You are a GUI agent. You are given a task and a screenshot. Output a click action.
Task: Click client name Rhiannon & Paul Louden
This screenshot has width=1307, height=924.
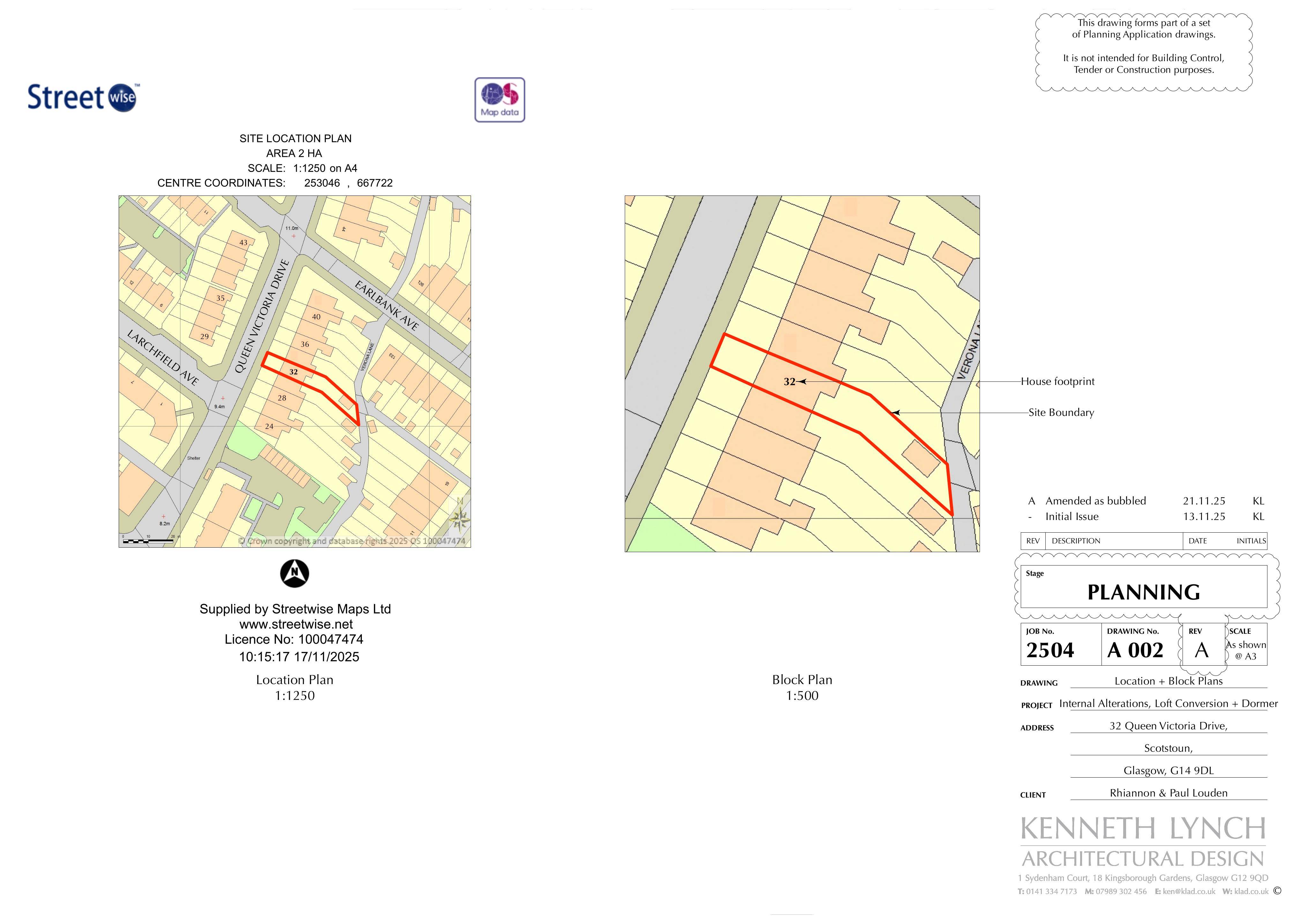[1168, 793]
